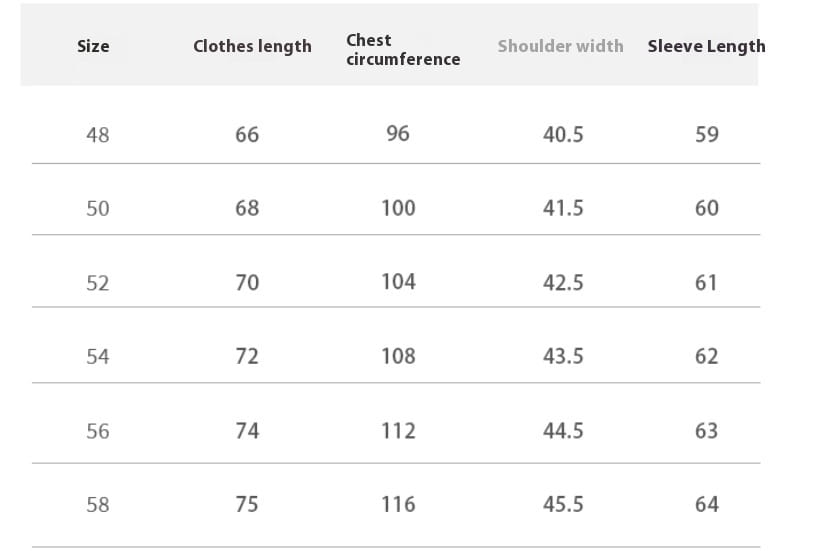This screenshot has width=819, height=551.
Task: Select the greyed Shoulder width header
Action: tap(560, 46)
